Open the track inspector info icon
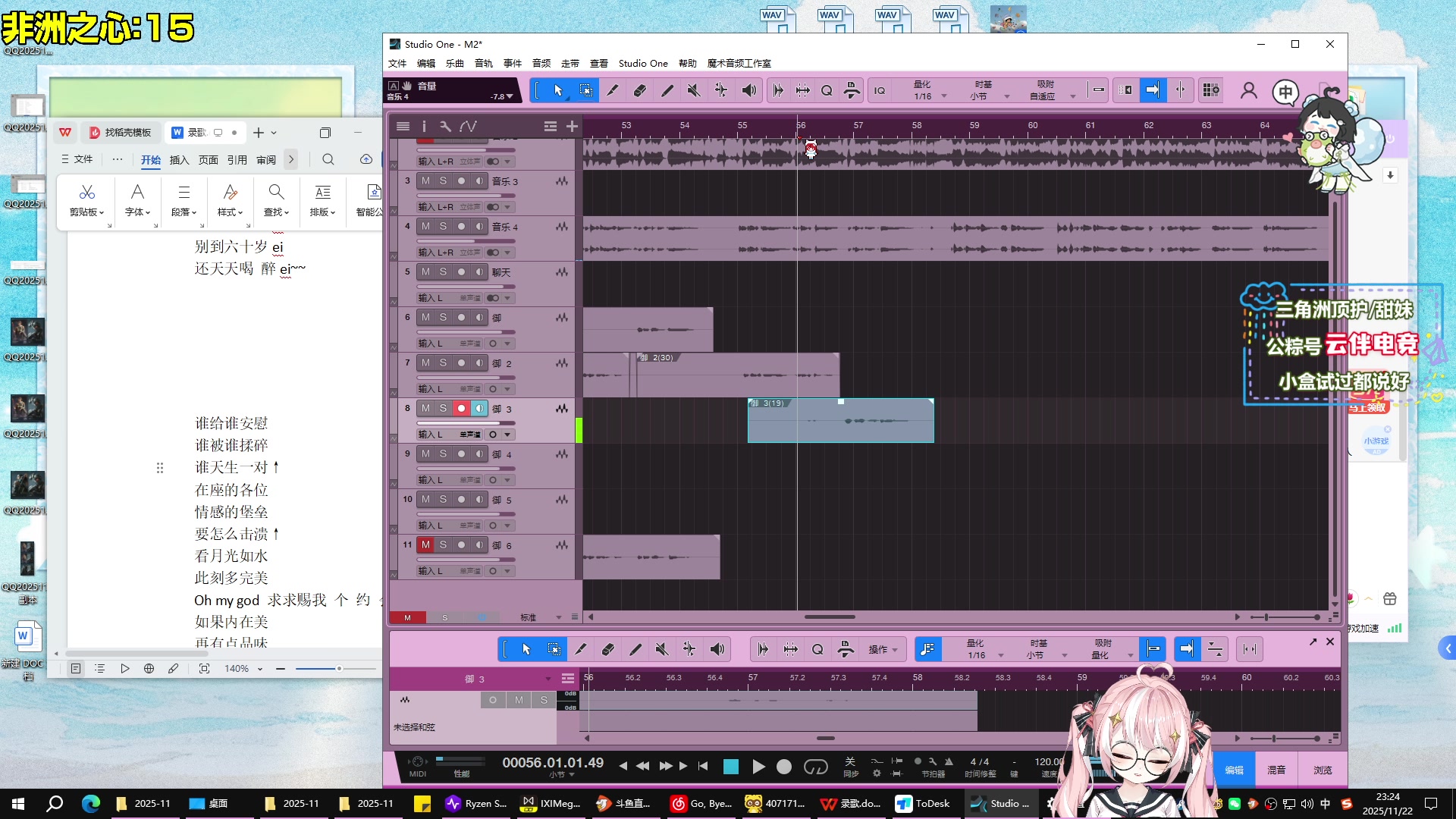The height and width of the screenshot is (819, 1456). click(x=424, y=127)
